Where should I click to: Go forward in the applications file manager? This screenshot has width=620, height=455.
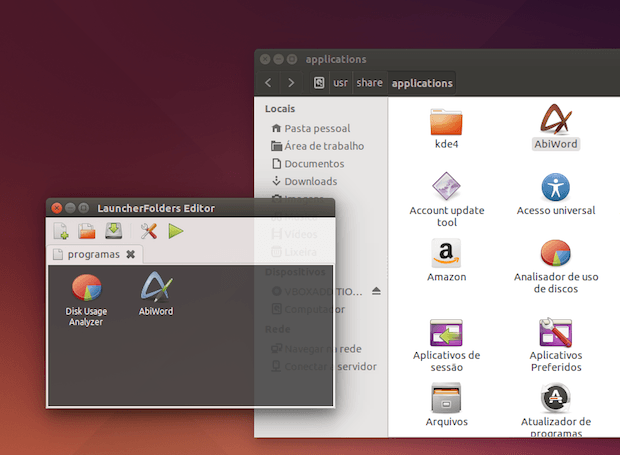point(291,83)
